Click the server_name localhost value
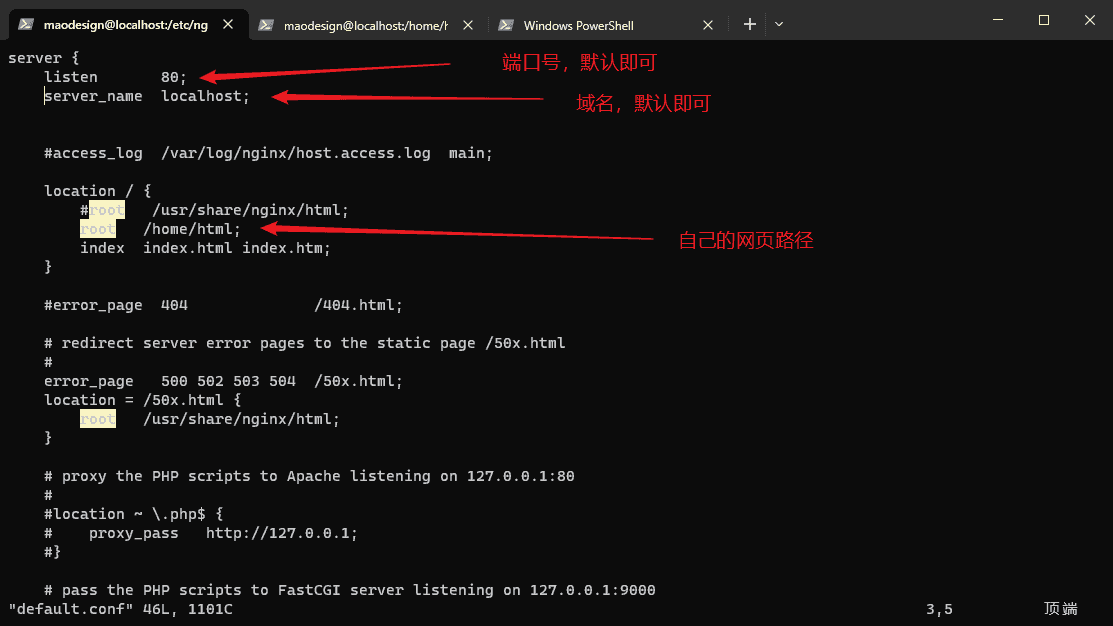The width and height of the screenshot is (1113, 626). point(202,96)
